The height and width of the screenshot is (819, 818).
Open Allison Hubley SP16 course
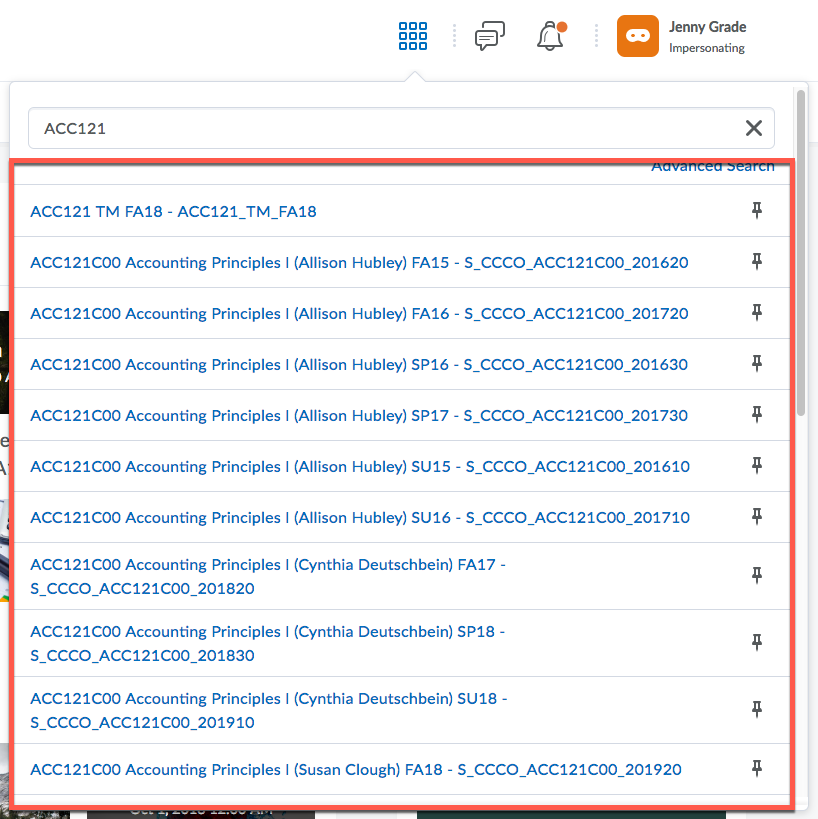pyautogui.click(x=359, y=365)
